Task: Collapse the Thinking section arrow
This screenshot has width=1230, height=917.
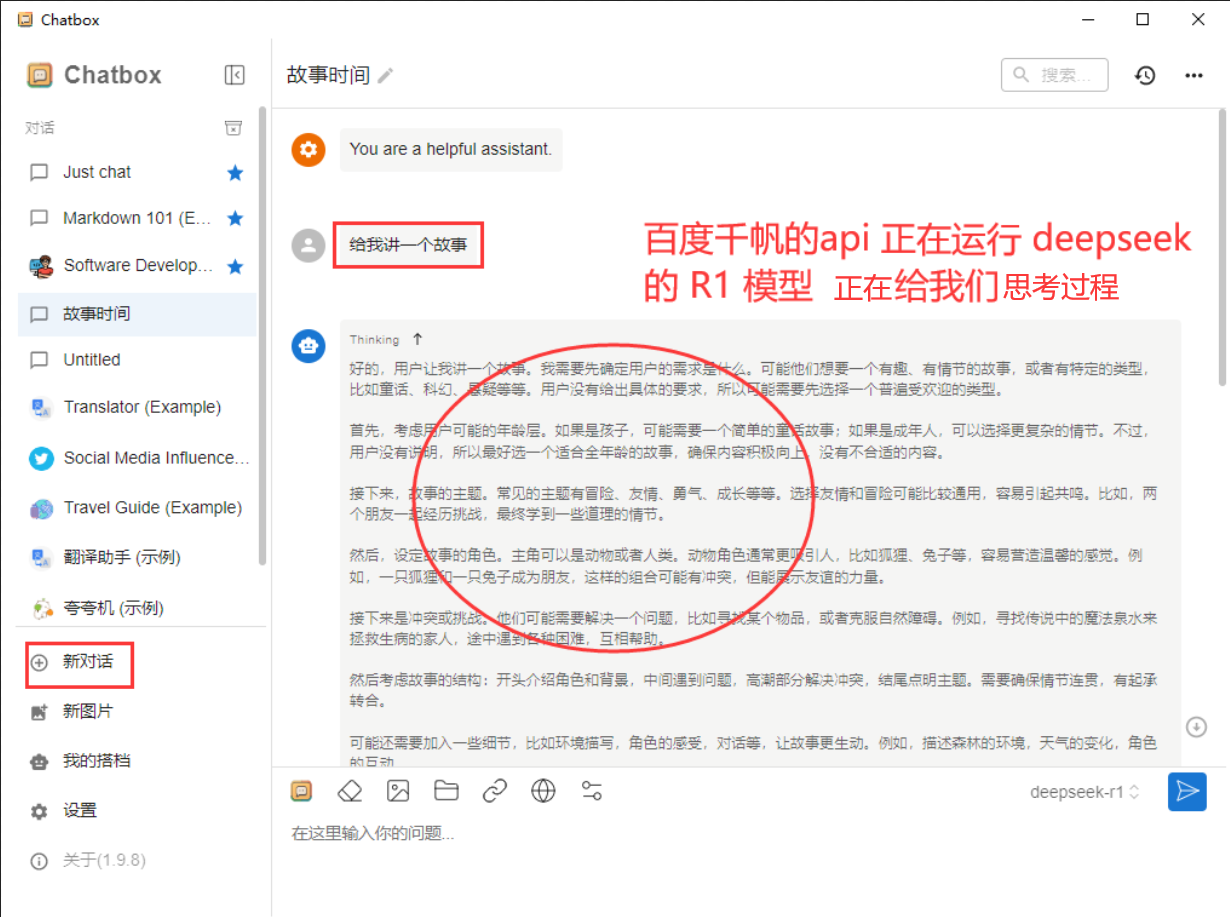Action: (x=418, y=339)
